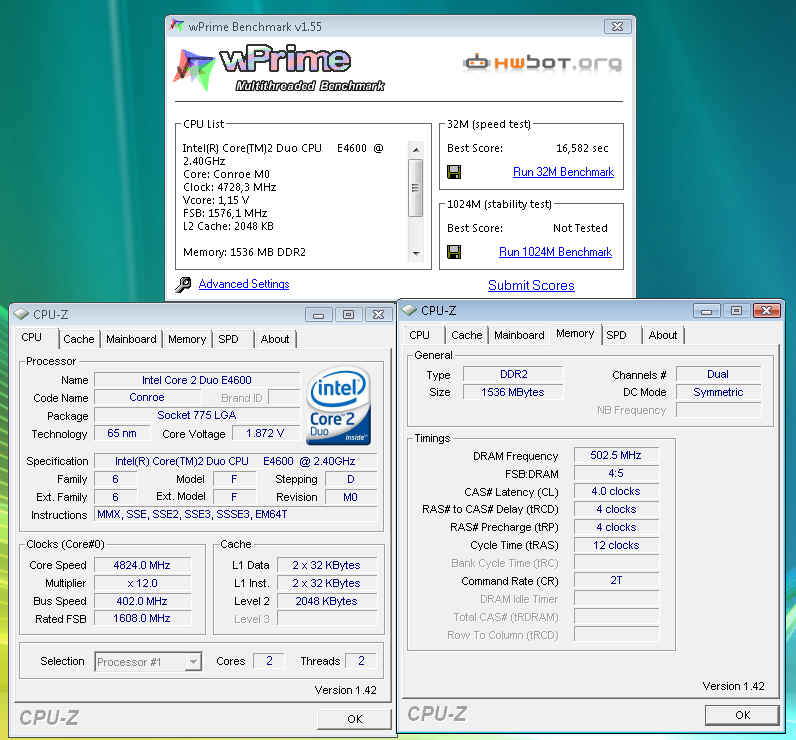Viewport: 796px width, 740px height.
Task: Click the Rated FSB 1608.0 MHz field
Action: click(x=142, y=618)
